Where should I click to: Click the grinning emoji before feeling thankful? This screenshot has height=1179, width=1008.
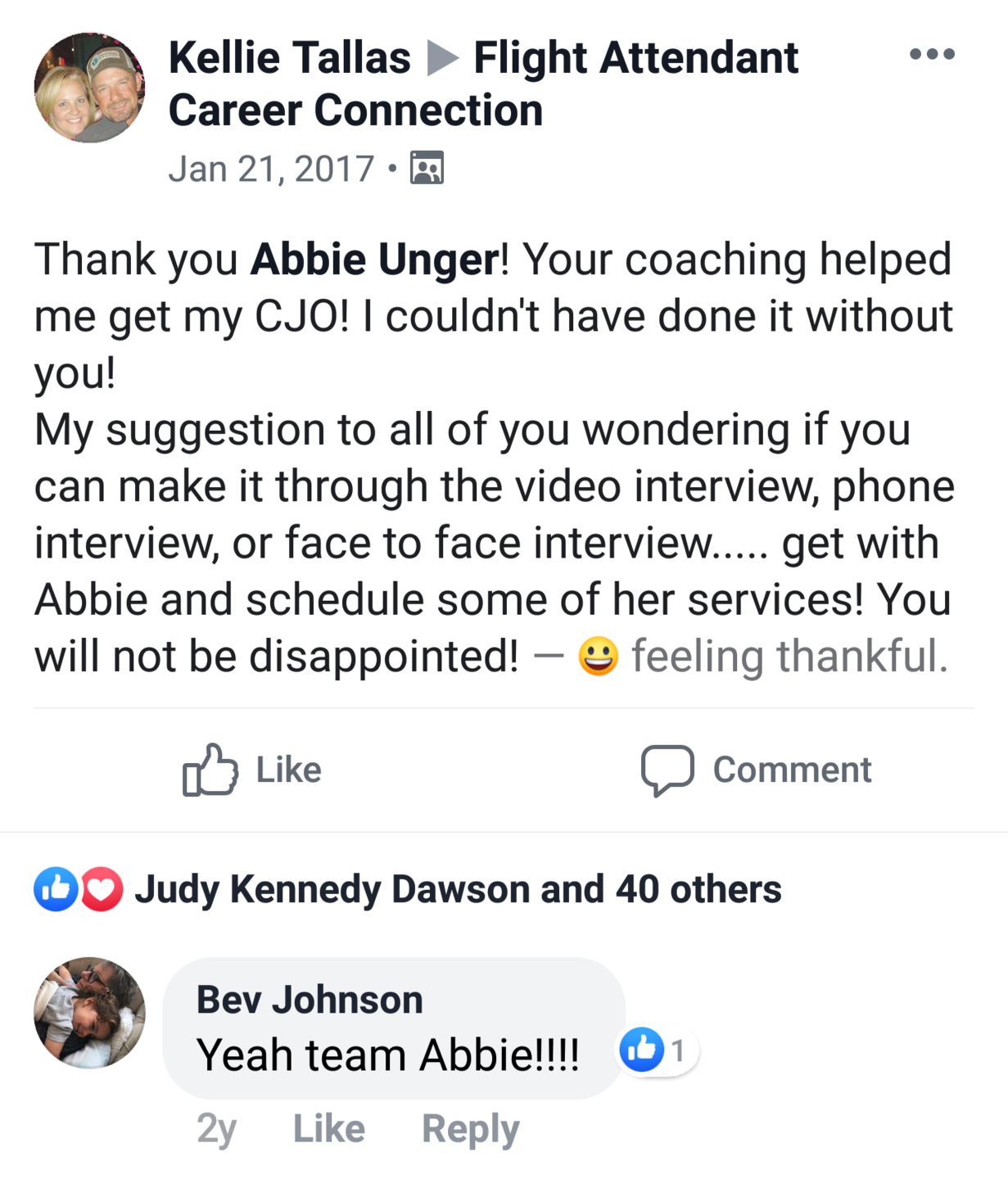(598, 657)
